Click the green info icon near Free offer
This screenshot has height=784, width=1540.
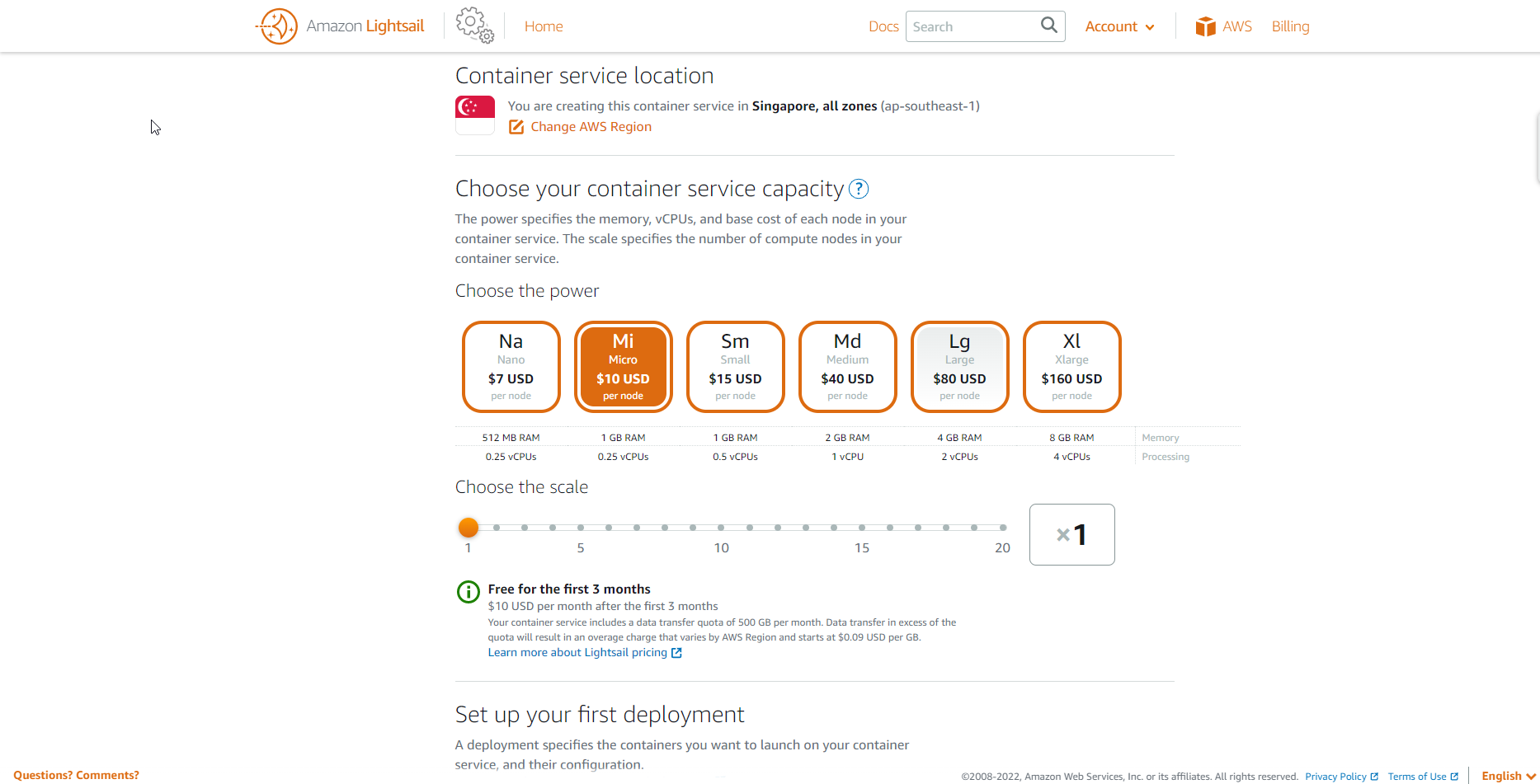(x=469, y=592)
